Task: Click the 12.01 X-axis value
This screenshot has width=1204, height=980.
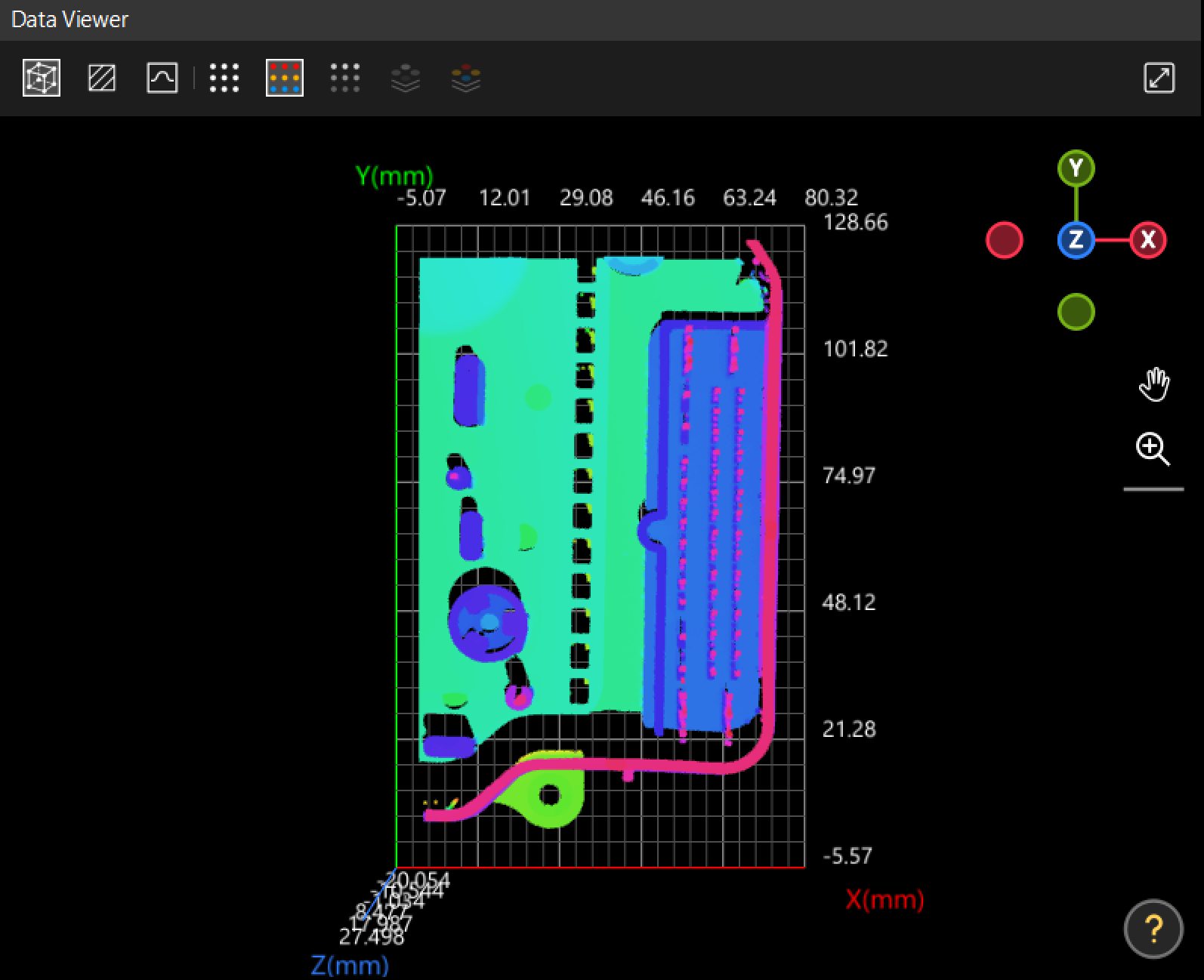Action: tap(505, 199)
